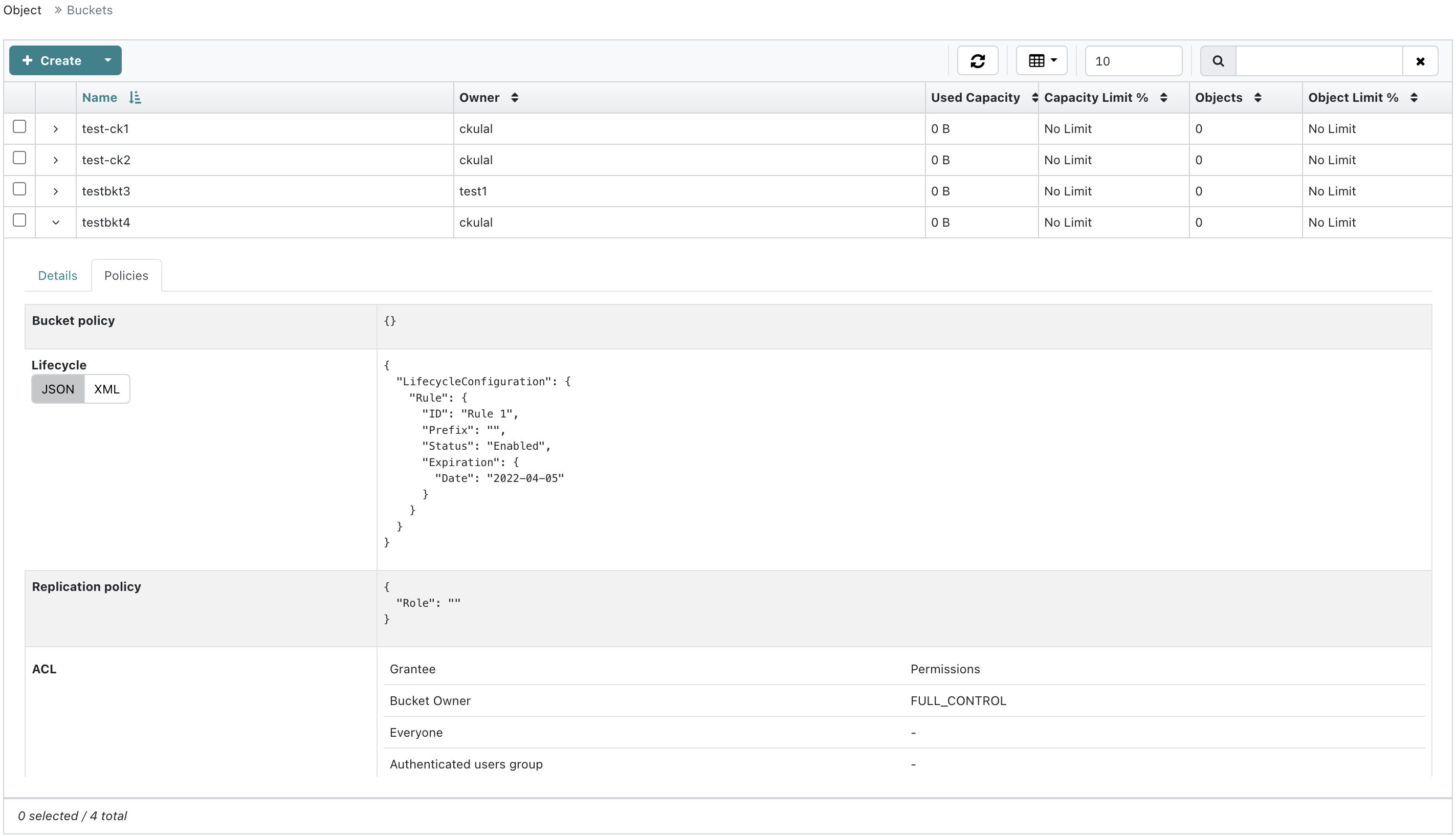Click the page size input showing 10
The height and width of the screenshot is (836, 1456).
point(1133,61)
